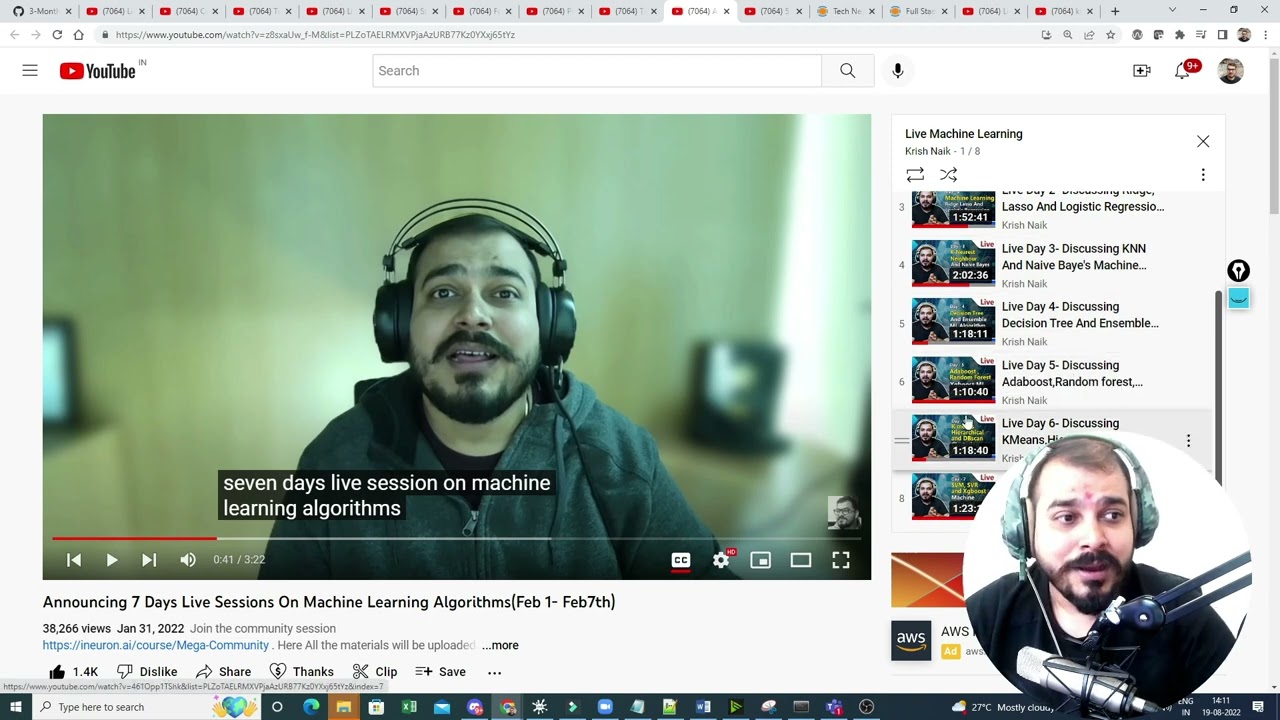Go to the YouTube home logo
Viewport: 1280px width, 720px height.
point(97,71)
